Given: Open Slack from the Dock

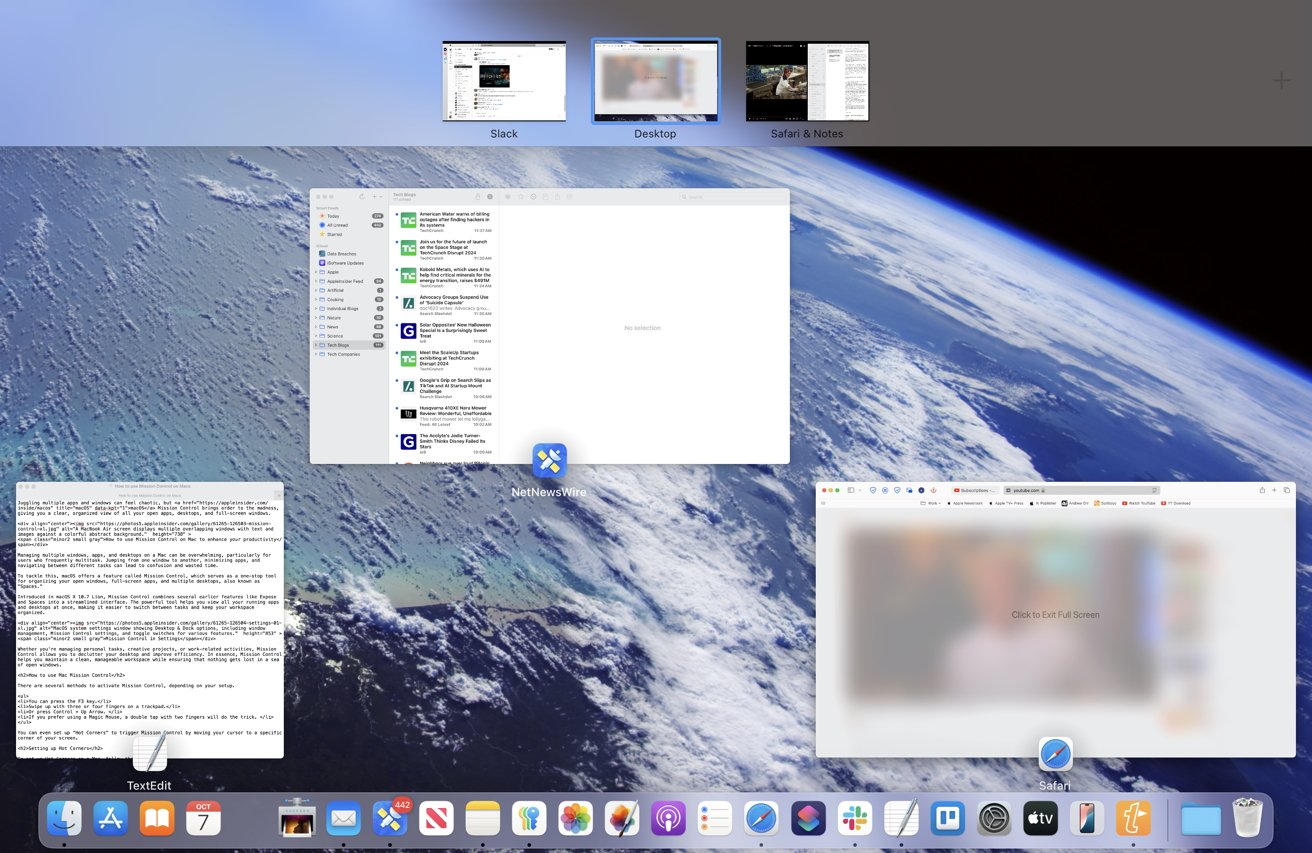Looking at the screenshot, I should [854, 819].
